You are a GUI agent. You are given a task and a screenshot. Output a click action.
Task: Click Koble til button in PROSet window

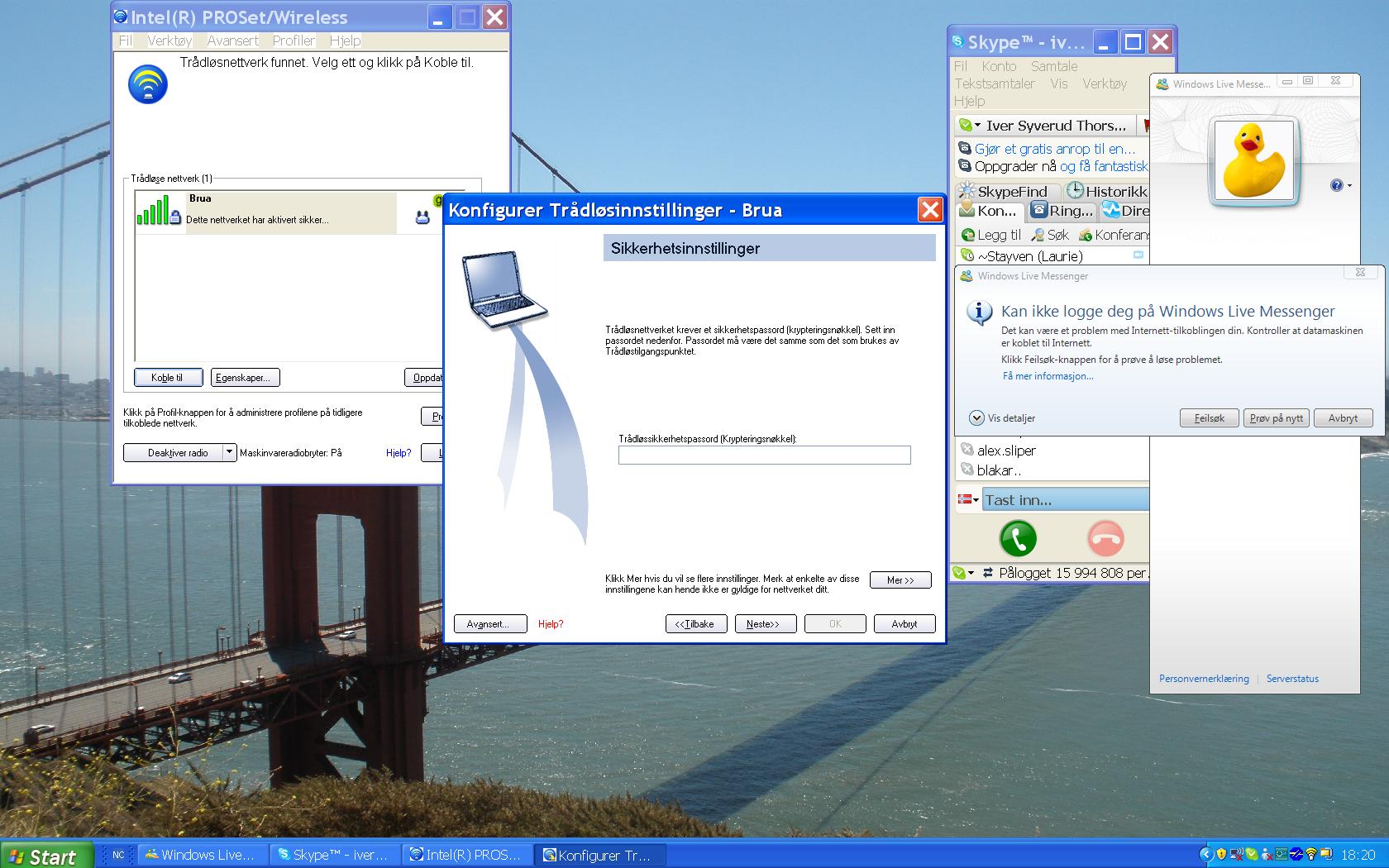coord(169,378)
